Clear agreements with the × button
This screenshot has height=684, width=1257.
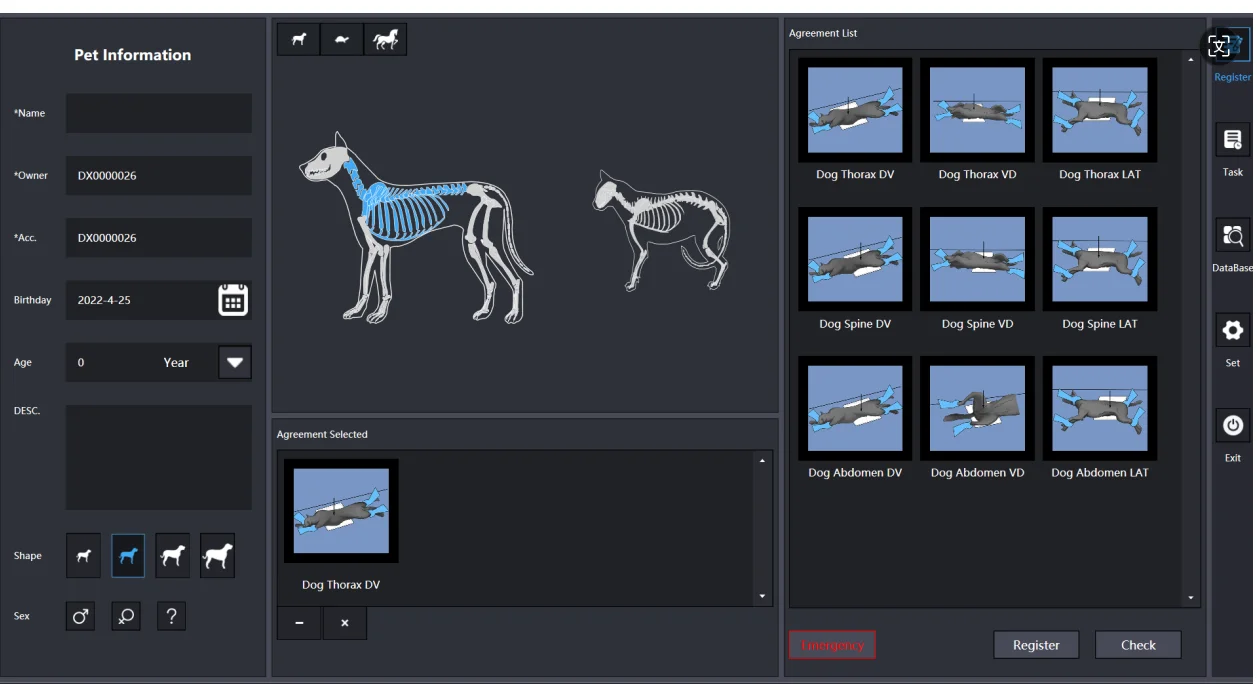pos(344,623)
